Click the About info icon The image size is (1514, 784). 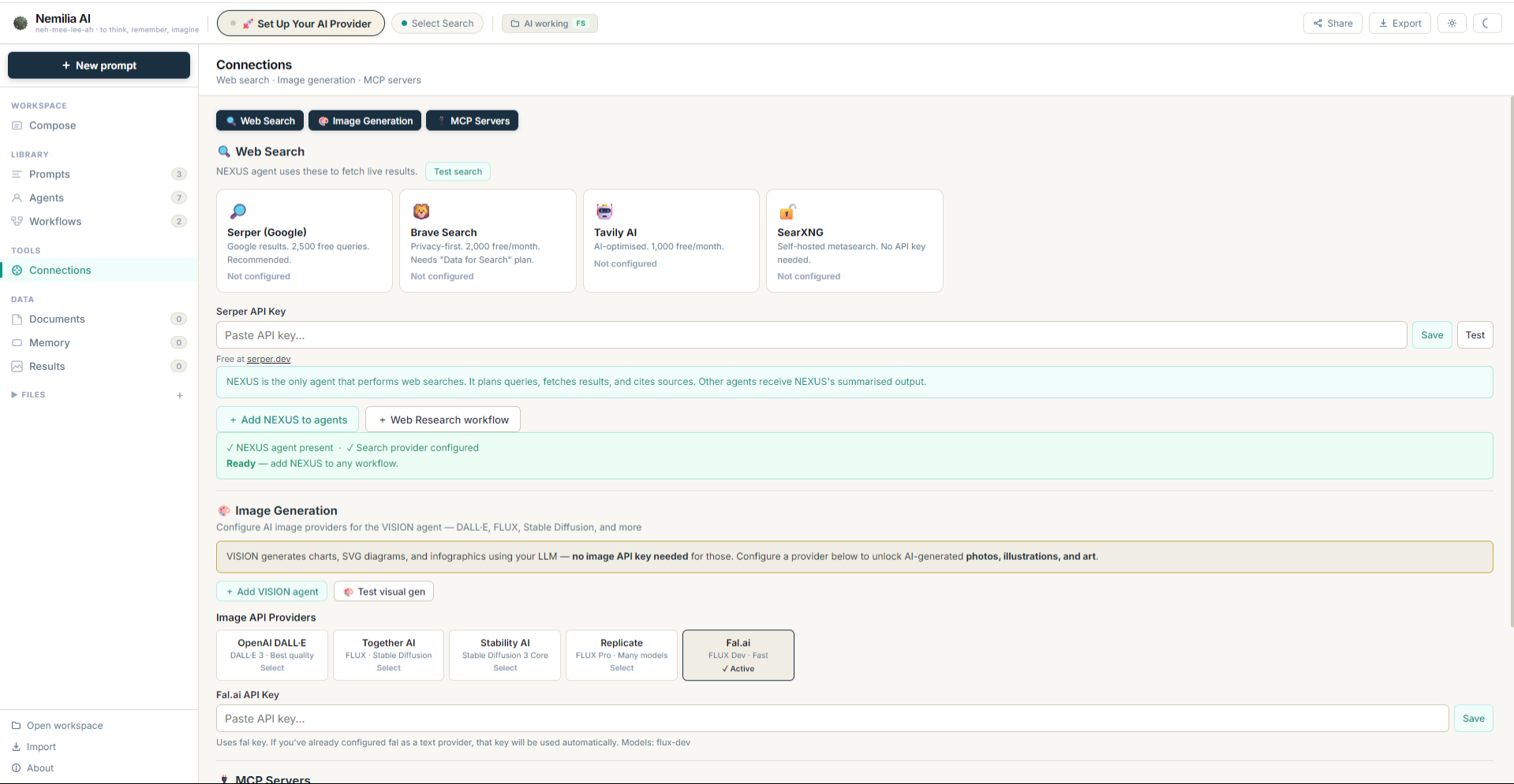pos(16,768)
